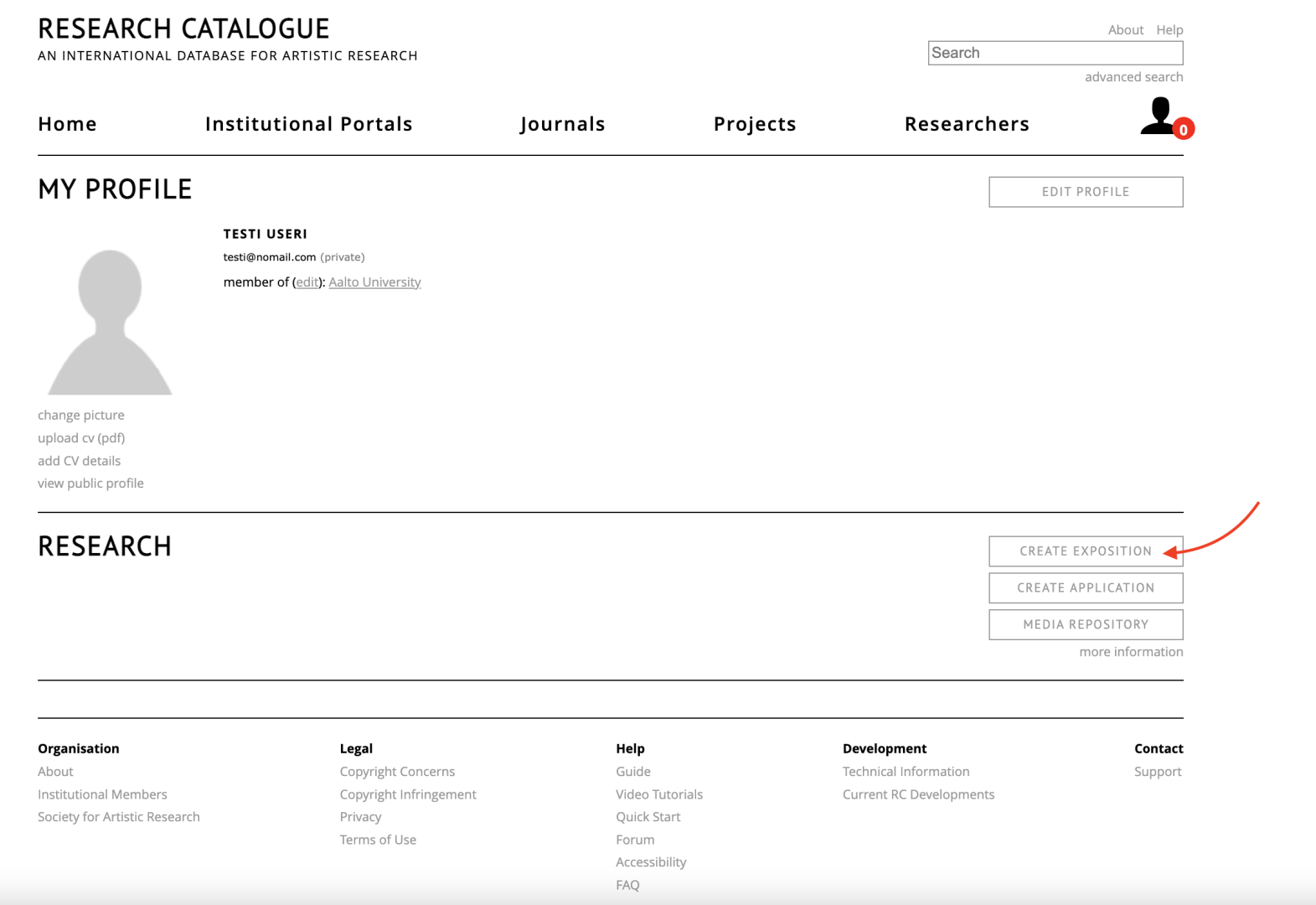Open the Accessibility footer link
Image resolution: width=1316 pixels, height=905 pixels.
tap(651, 862)
